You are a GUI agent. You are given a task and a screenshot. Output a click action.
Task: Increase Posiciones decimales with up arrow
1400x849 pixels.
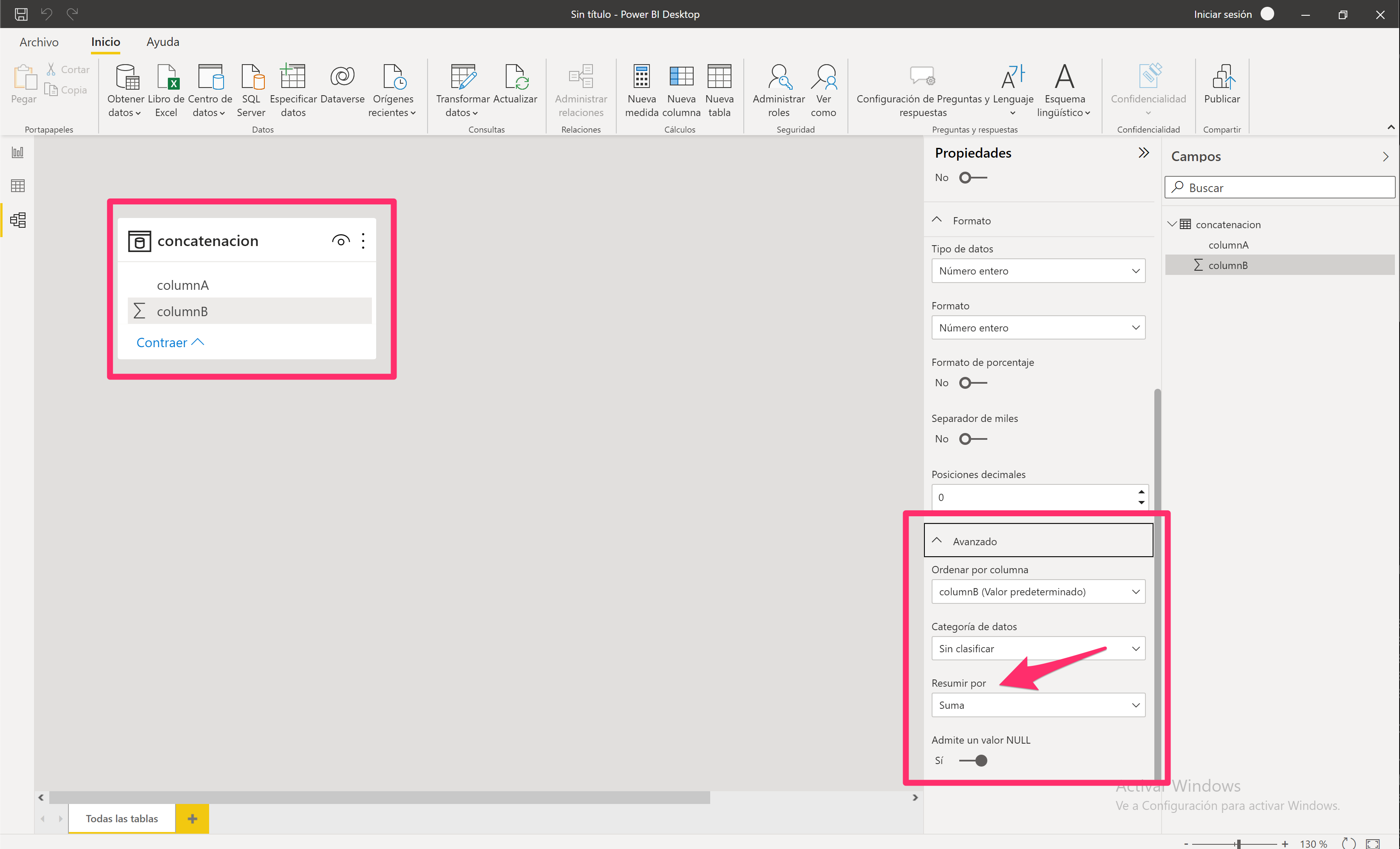pos(1141,492)
